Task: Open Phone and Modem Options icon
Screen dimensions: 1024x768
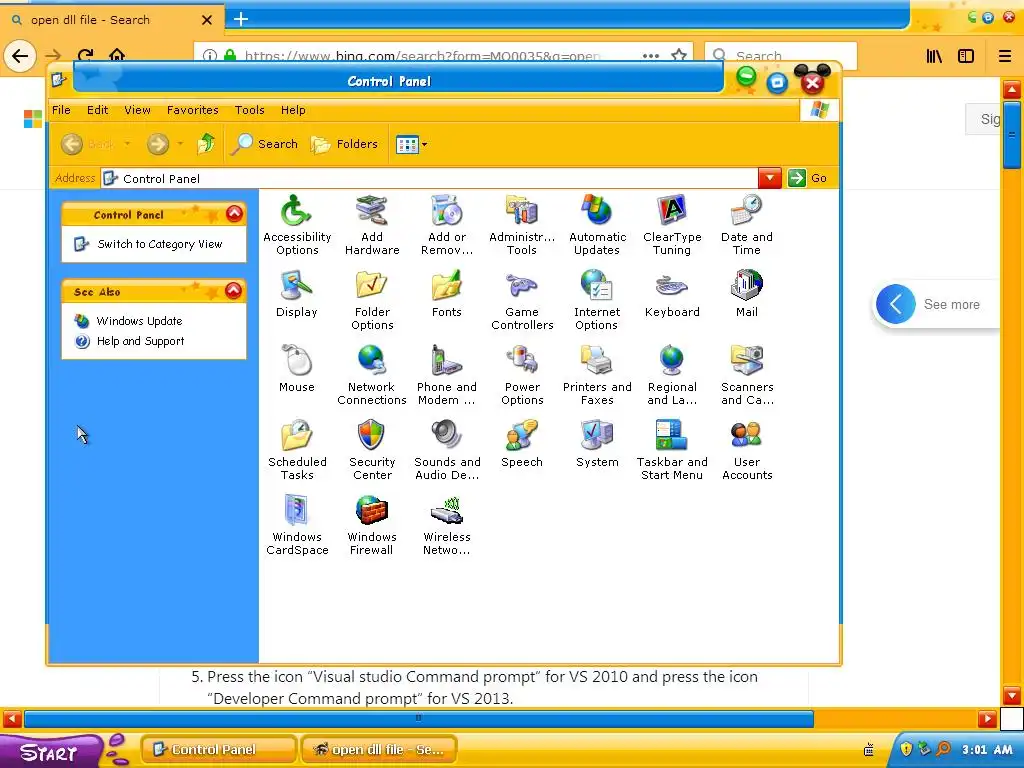Action: (447, 375)
